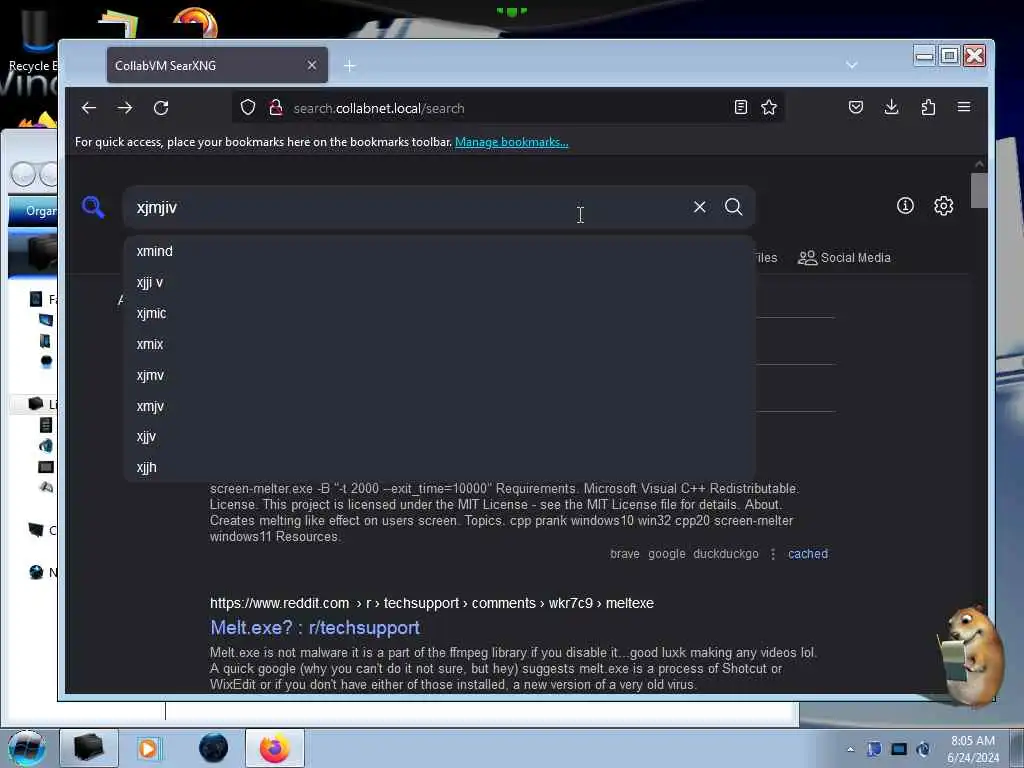1024x768 pixels.
Task: Click the Windows Start orb
Action: (x=26, y=748)
